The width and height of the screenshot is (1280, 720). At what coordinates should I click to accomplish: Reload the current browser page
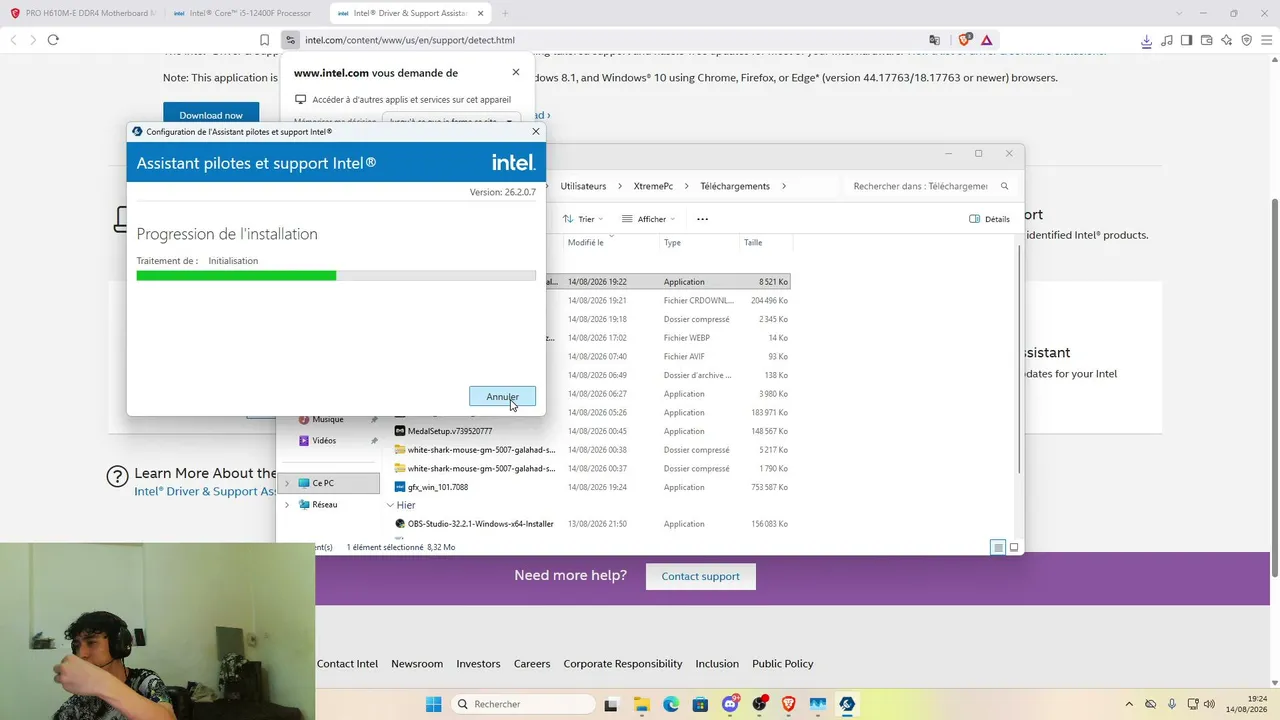pos(53,40)
